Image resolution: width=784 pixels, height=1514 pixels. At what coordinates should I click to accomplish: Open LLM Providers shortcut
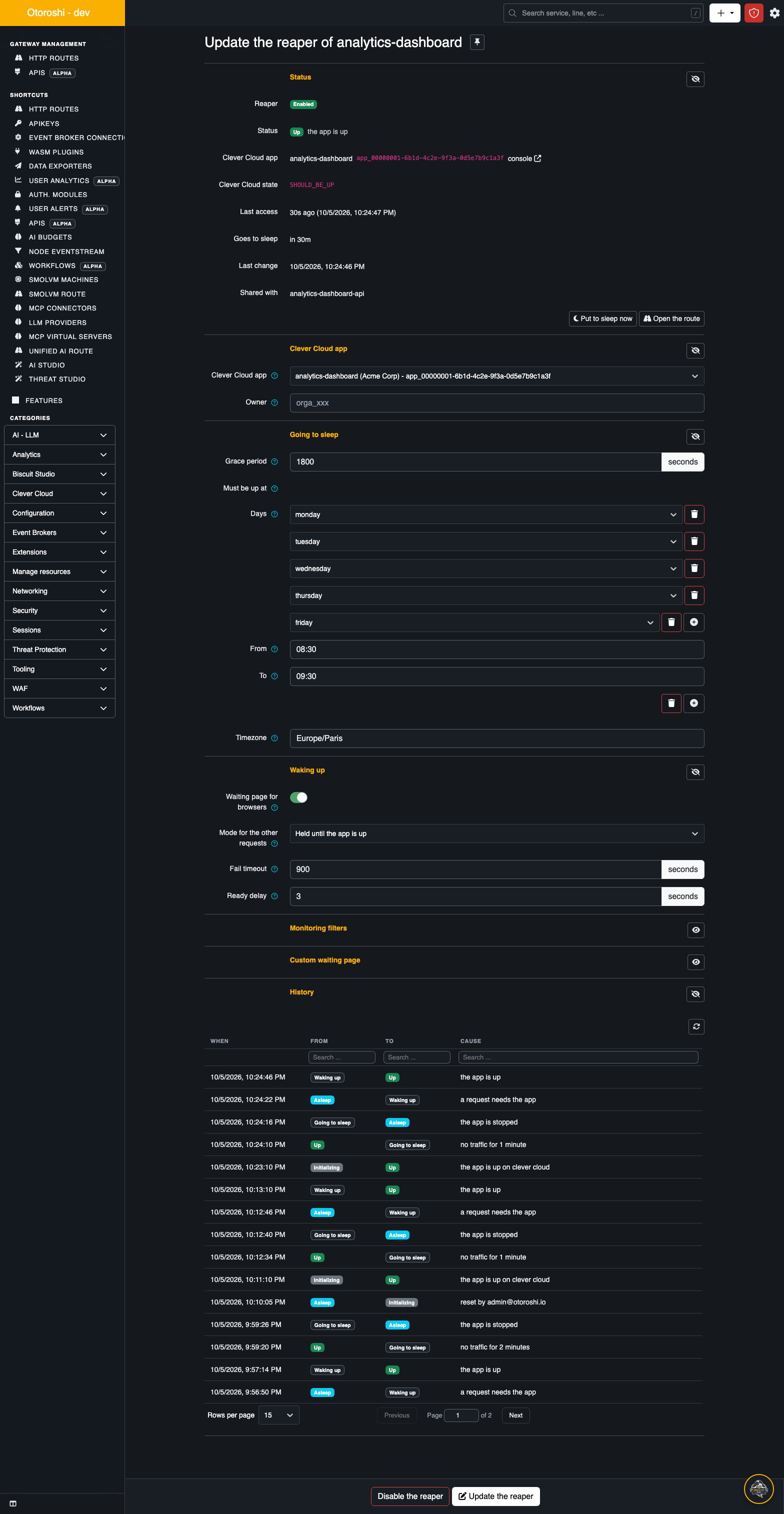point(57,322)
